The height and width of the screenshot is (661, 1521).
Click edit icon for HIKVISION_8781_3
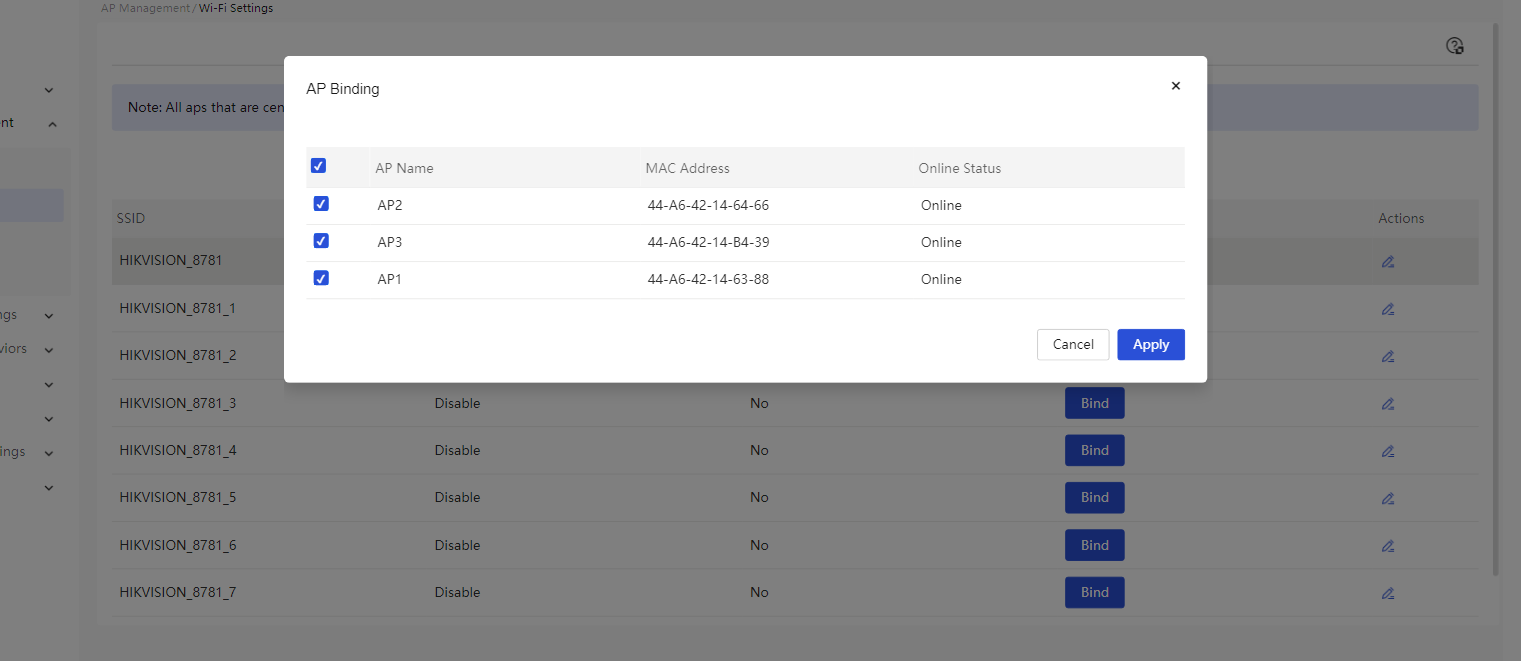[1387, 404]
